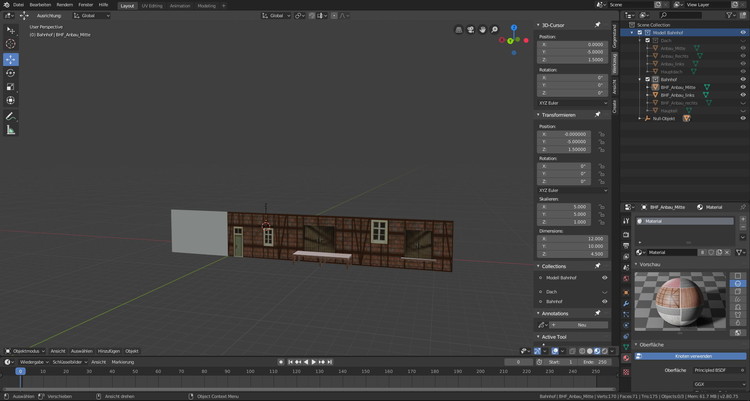Choose the Scale tool

[11, 87]
